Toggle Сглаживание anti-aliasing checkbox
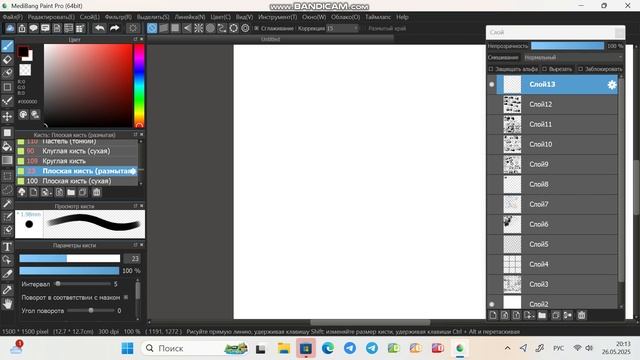 tap(256, 28)
